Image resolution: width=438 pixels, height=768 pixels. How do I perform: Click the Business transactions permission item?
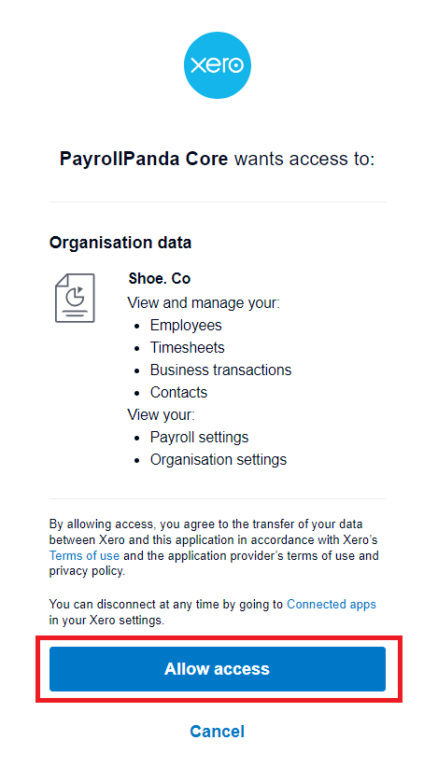220,370
